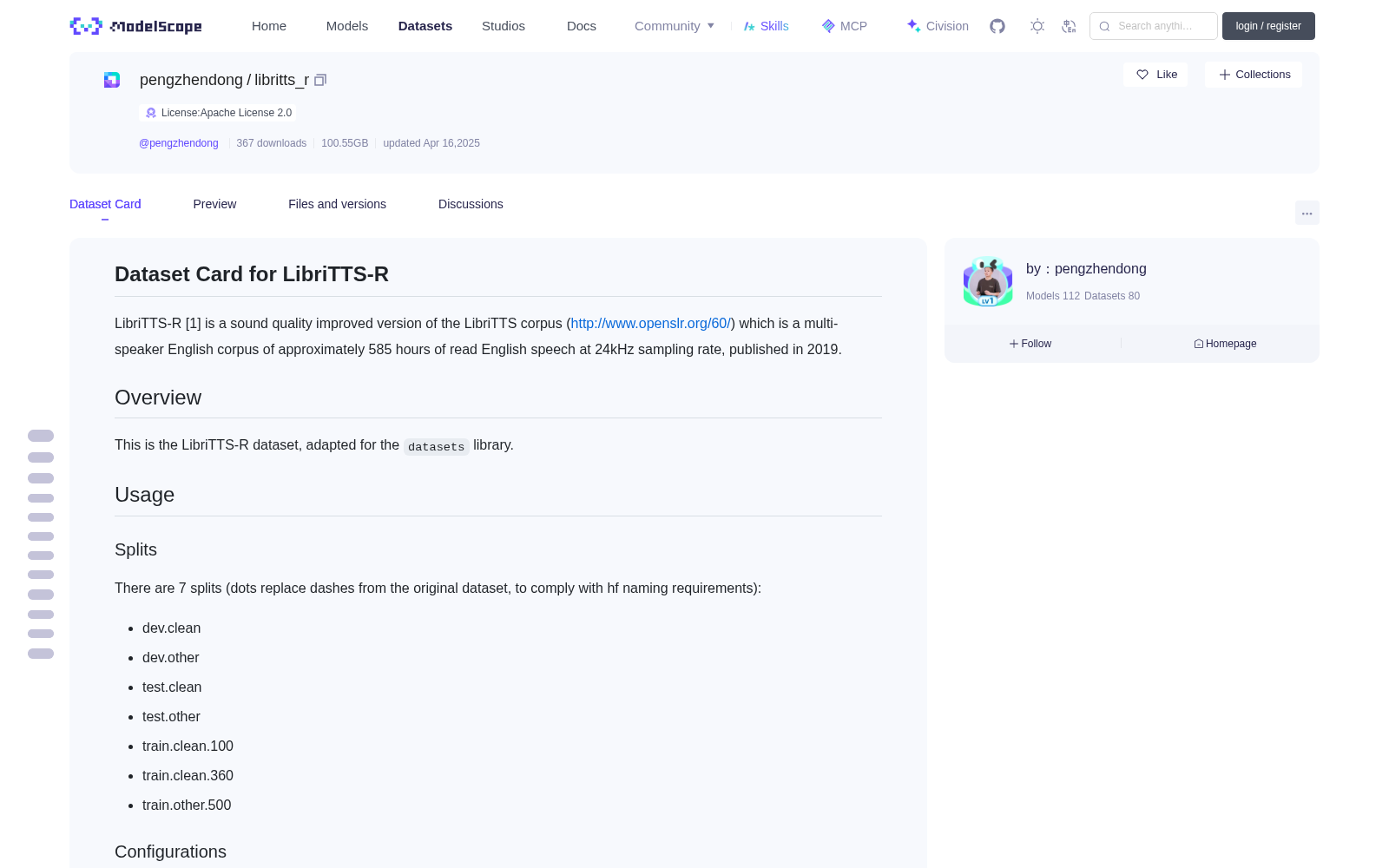The width and height of the screenshot is (1389, 868).
Task: Follow the author pengzhendong
Action: coord(1030,344)
